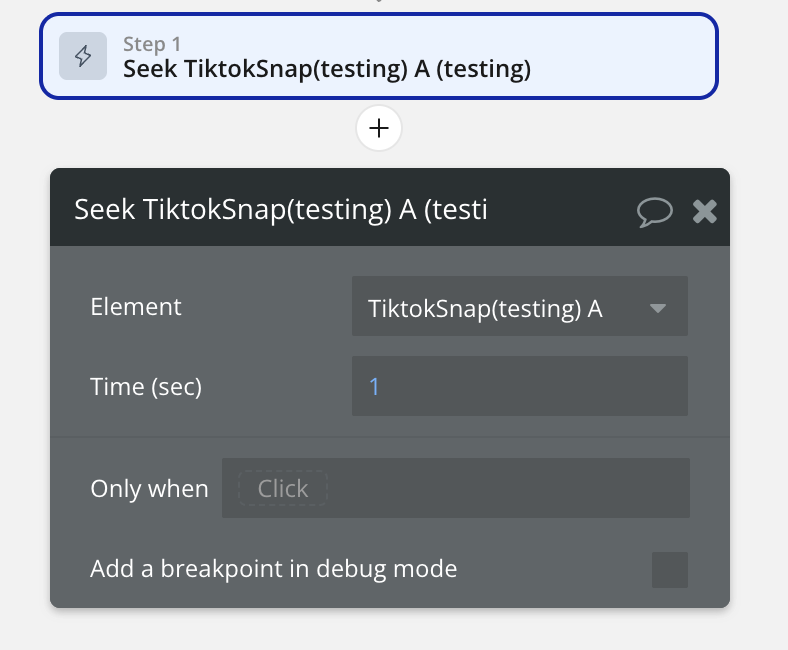Click the lightning bolt icon on Step 1
Viewport: 788px width, 650px height.
(83, 56)
